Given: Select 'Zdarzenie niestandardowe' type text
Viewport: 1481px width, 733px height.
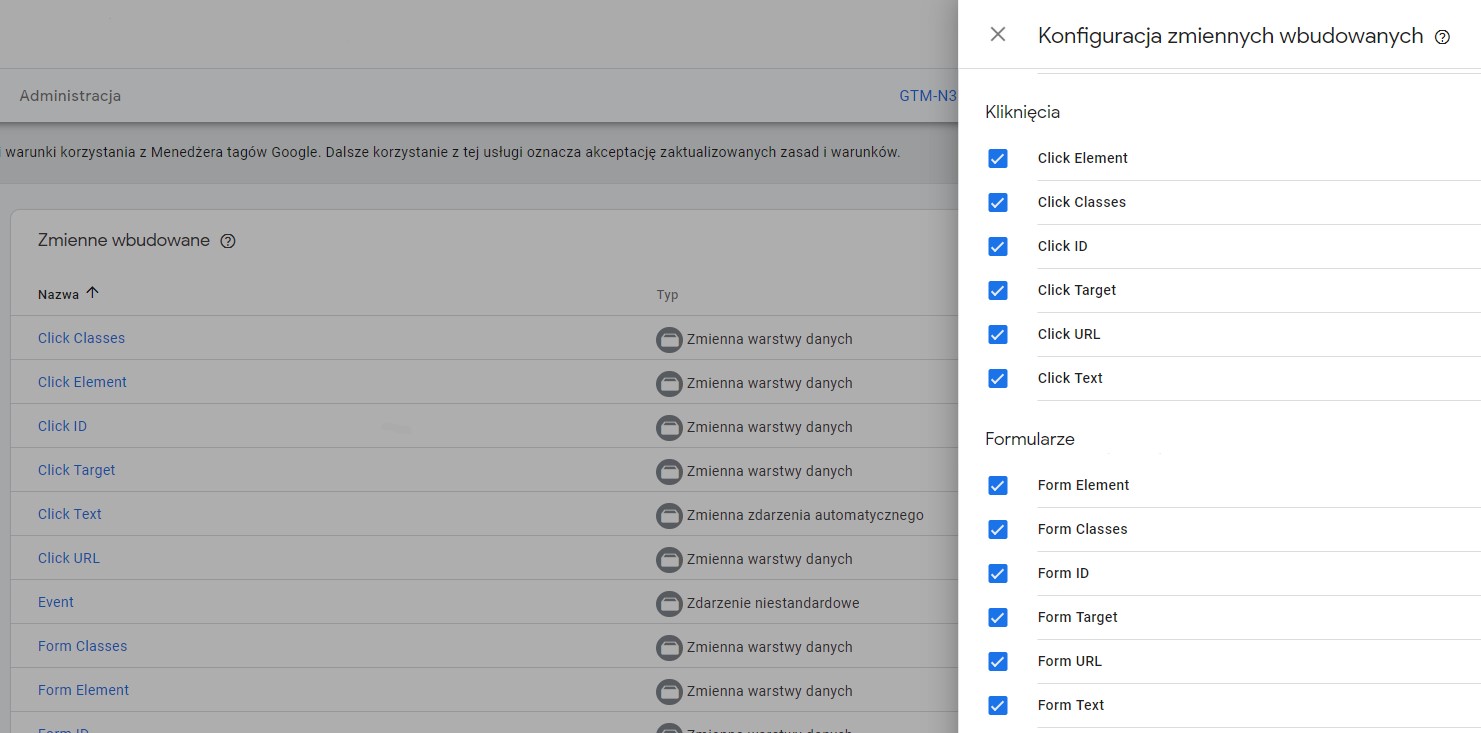Looking at the screenshot, I should click(773, 603).
